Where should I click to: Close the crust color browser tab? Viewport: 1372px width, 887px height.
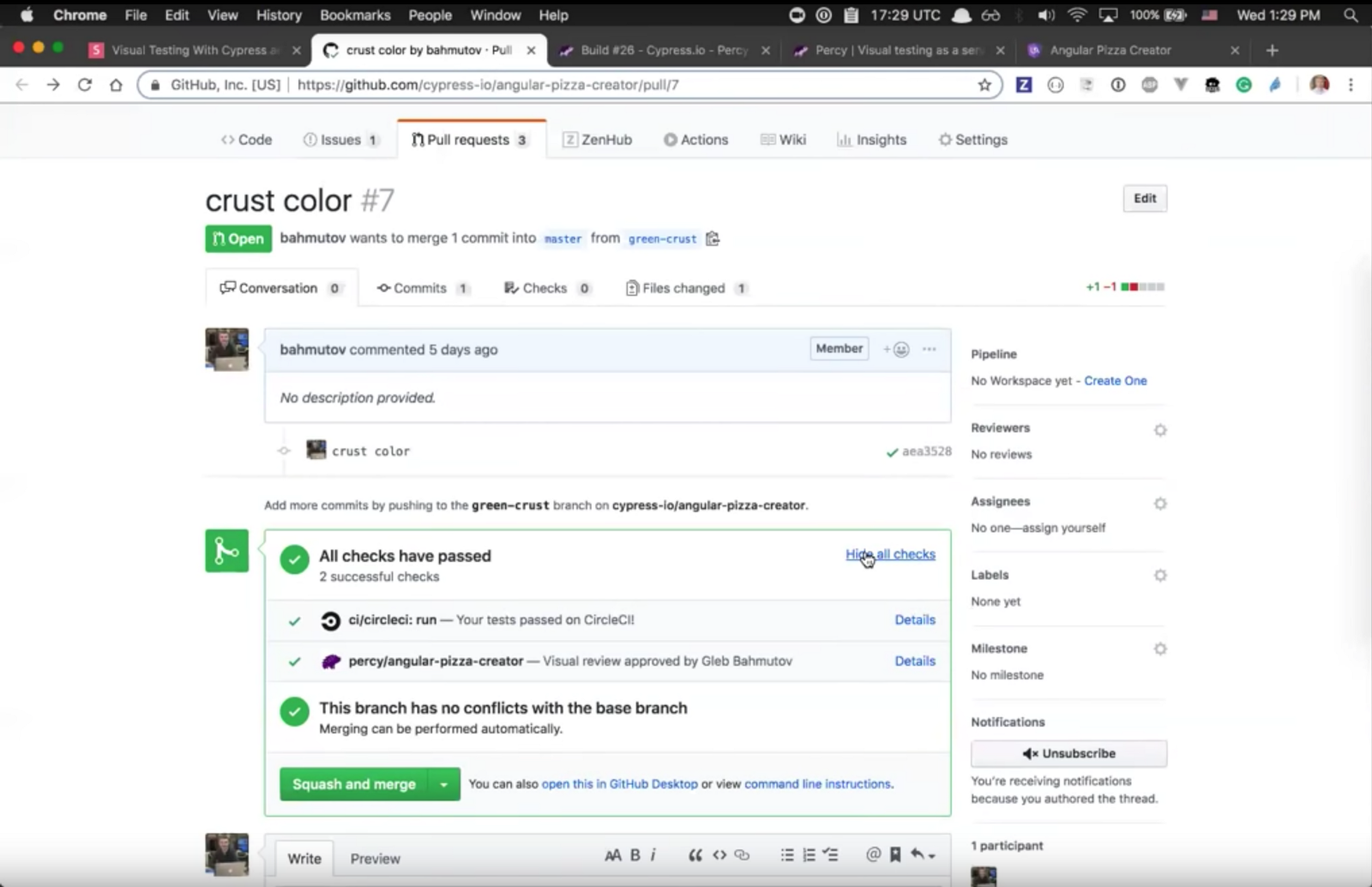pyautogui.click(x=531, y=51)
